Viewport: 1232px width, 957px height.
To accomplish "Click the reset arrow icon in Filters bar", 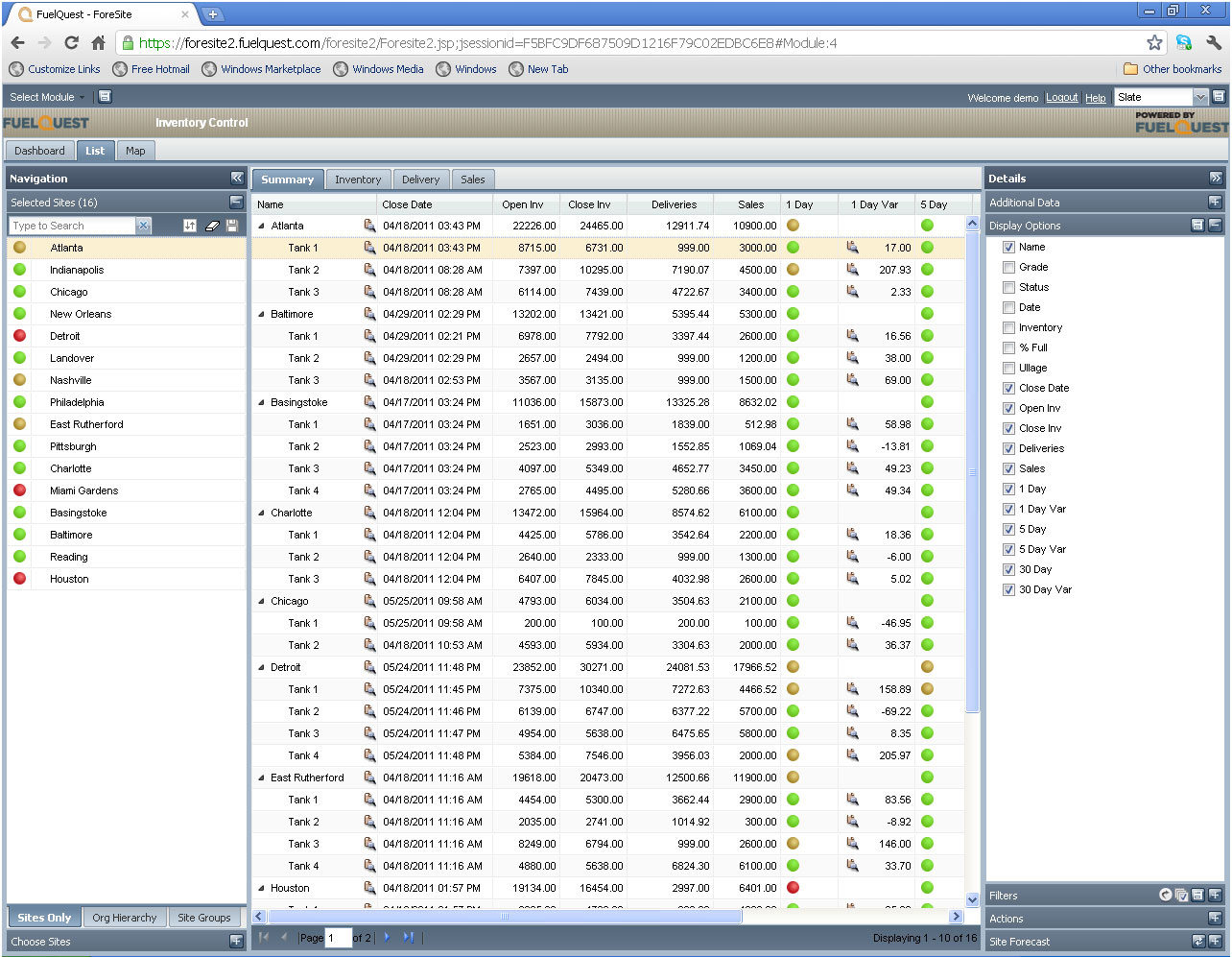I will pos(1166,896).
